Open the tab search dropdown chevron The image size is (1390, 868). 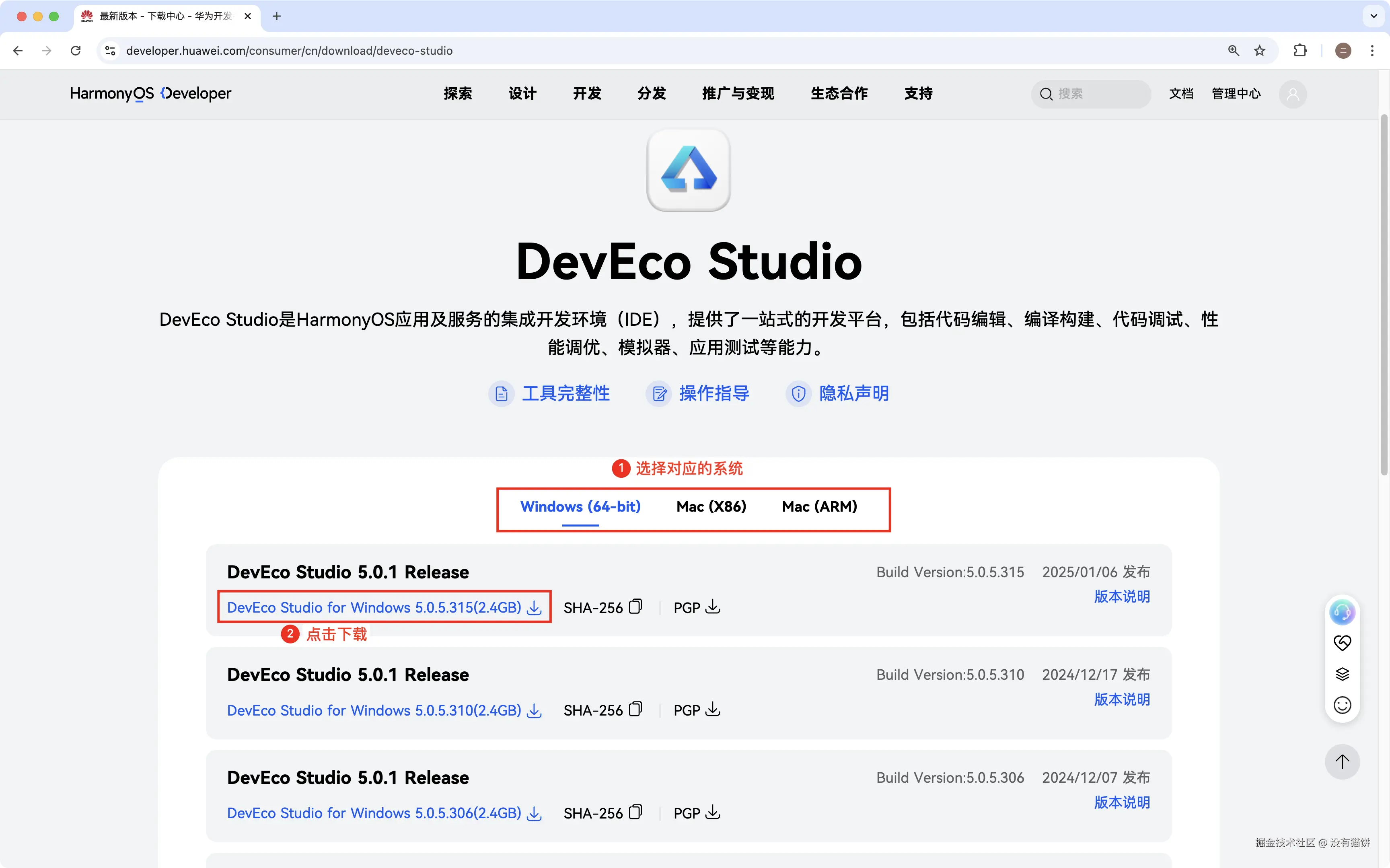(x=1374, y=16)
